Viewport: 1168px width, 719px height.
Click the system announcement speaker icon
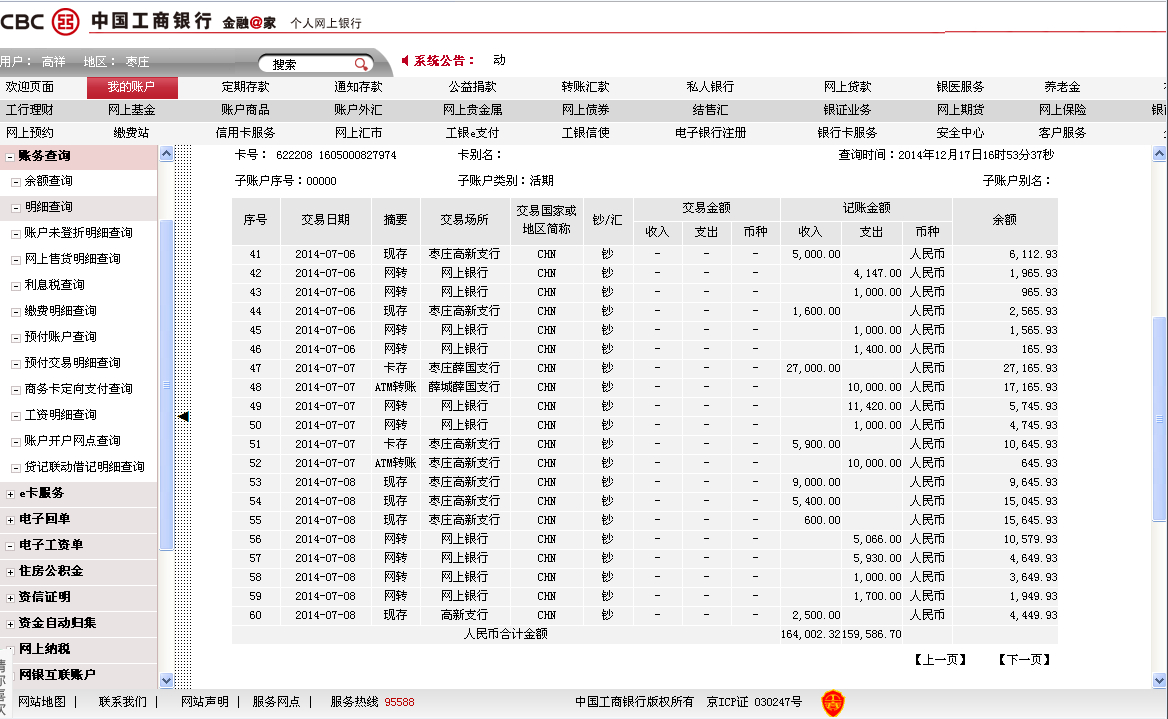pos(405,61)
